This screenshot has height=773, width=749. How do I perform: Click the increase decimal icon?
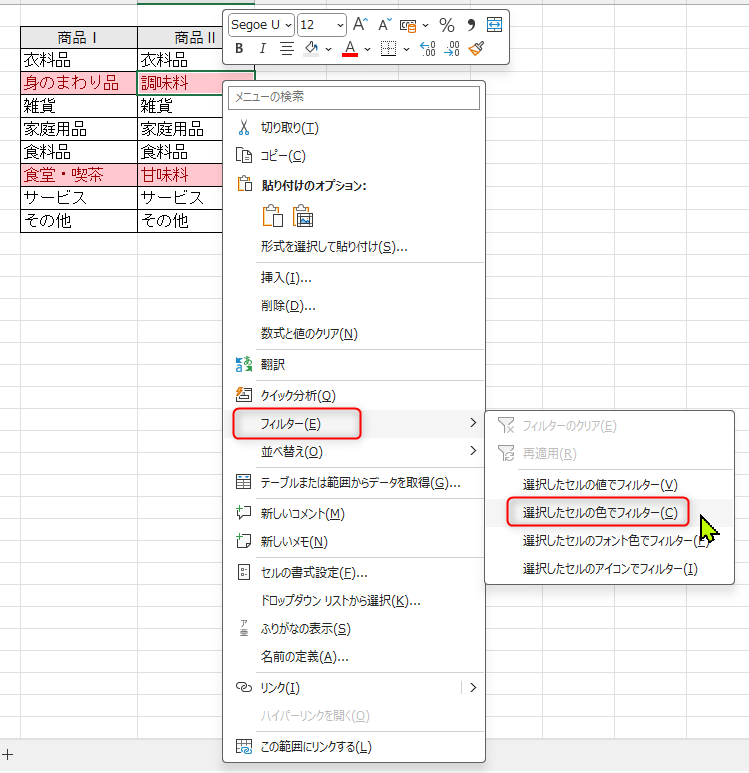point(428,48)
